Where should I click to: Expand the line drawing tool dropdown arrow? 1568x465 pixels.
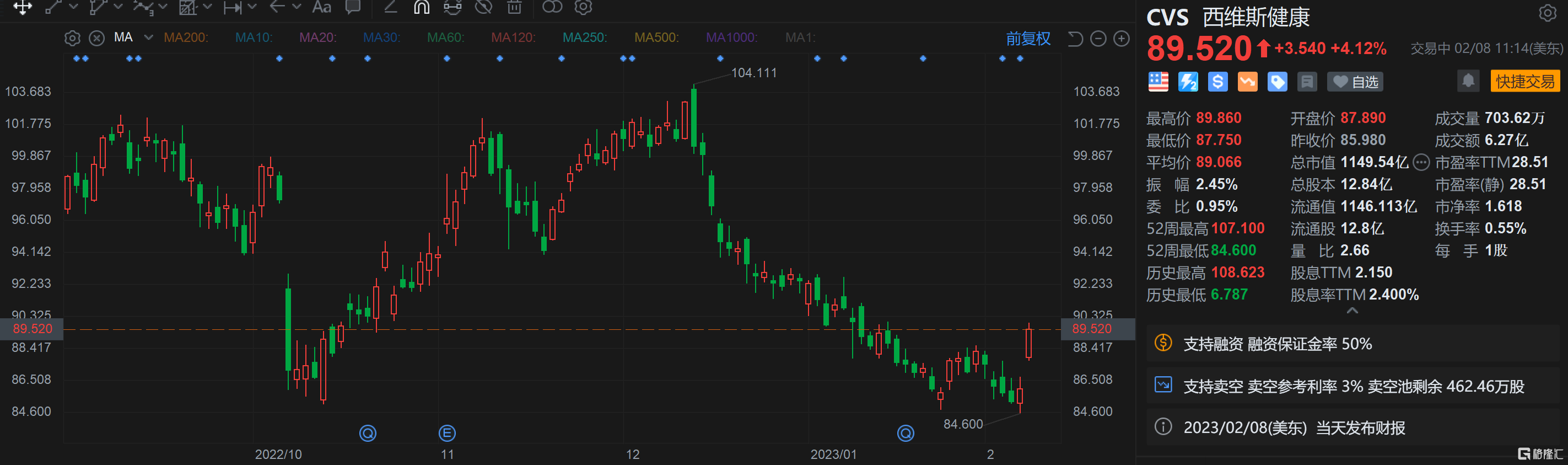tap(74, 7)
